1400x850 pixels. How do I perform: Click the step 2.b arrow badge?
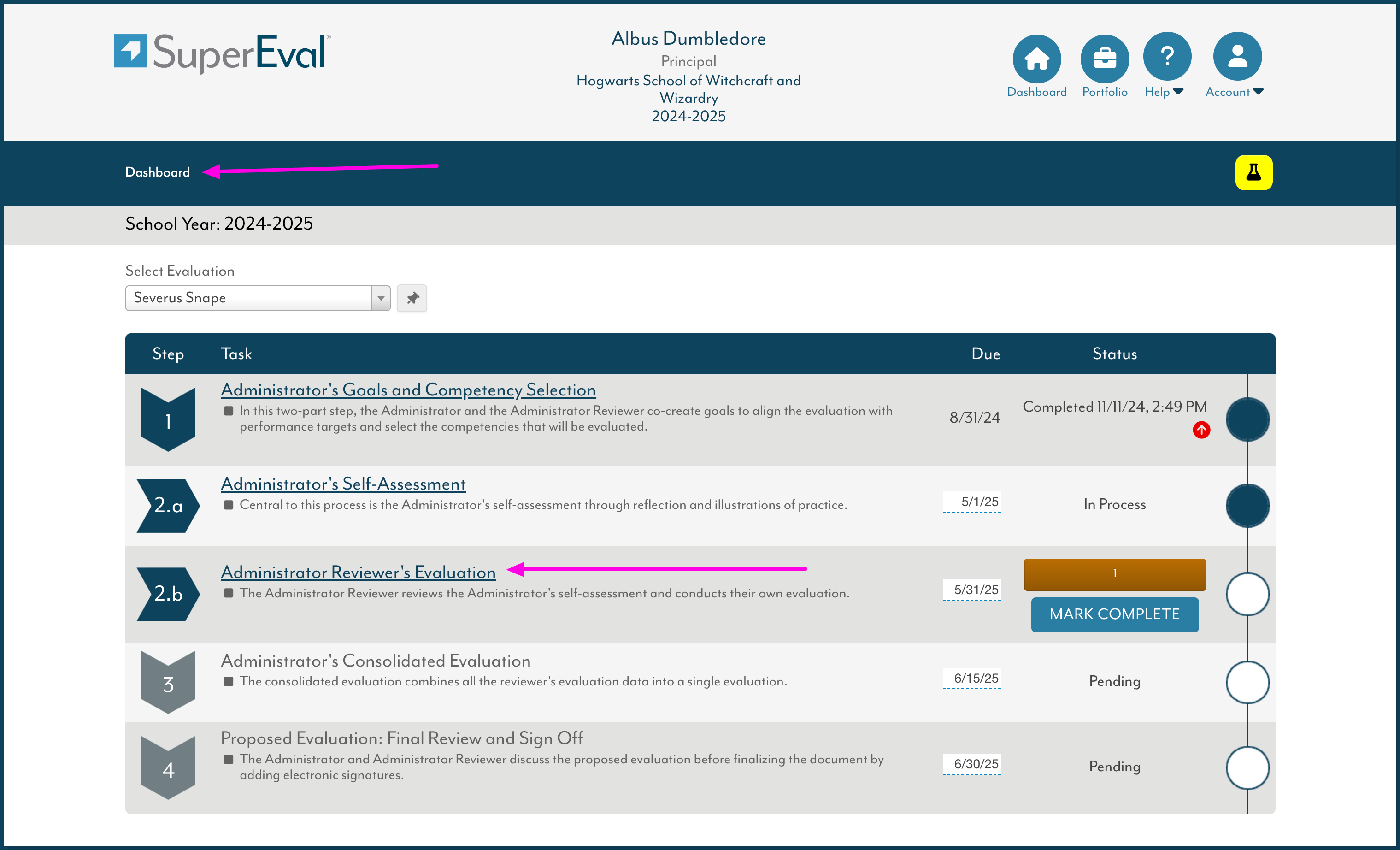pos(168,594)
